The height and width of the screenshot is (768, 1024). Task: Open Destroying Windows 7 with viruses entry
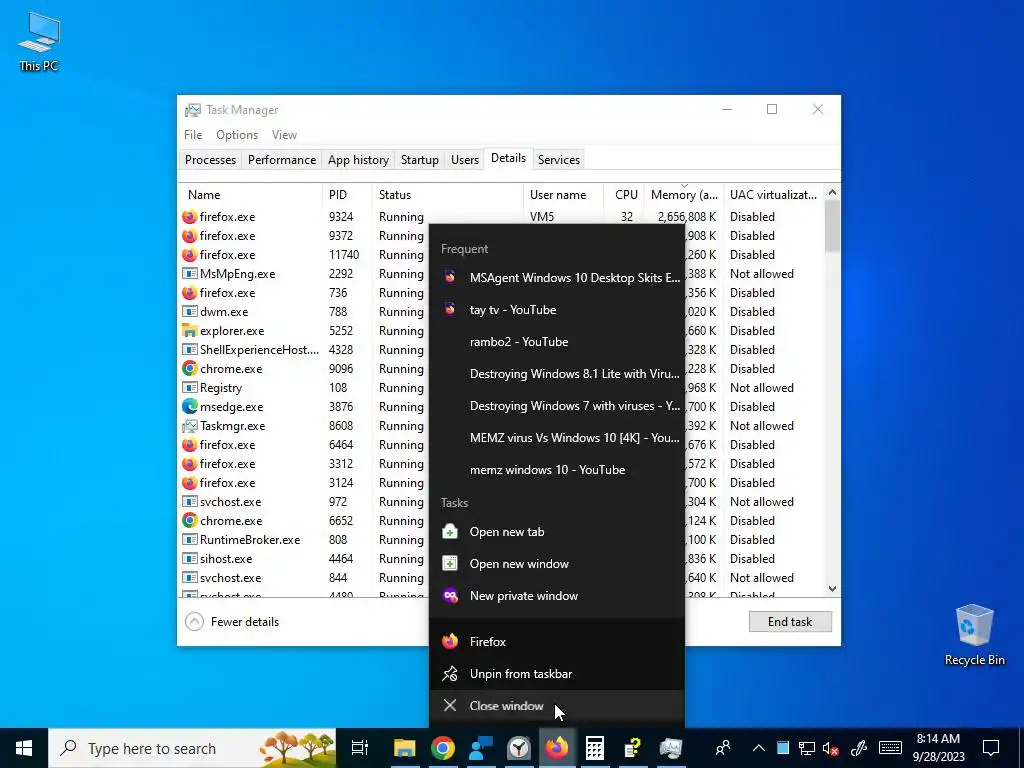[556, 406]
